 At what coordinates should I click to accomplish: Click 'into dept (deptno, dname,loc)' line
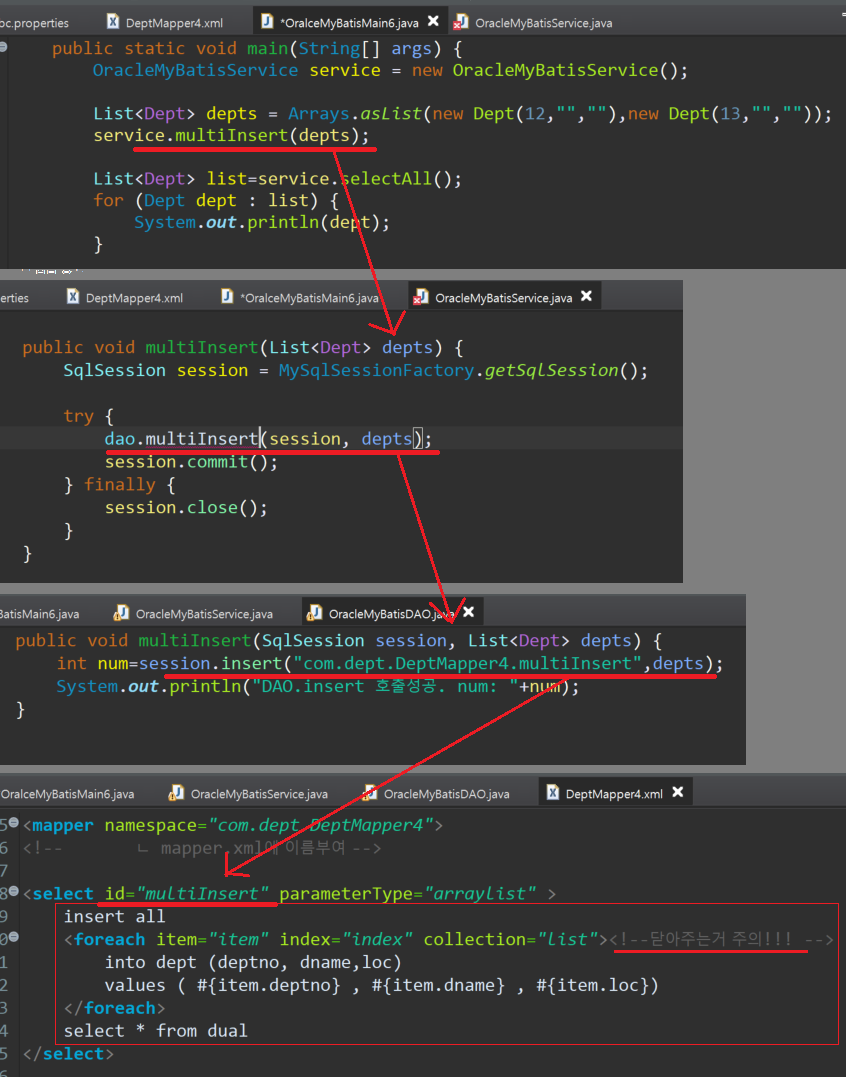pyautogui.click(x=253, y=962)
